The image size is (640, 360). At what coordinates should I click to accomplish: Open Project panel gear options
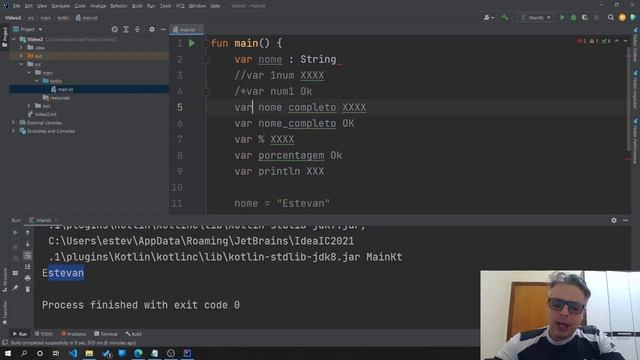click(152, 29)
